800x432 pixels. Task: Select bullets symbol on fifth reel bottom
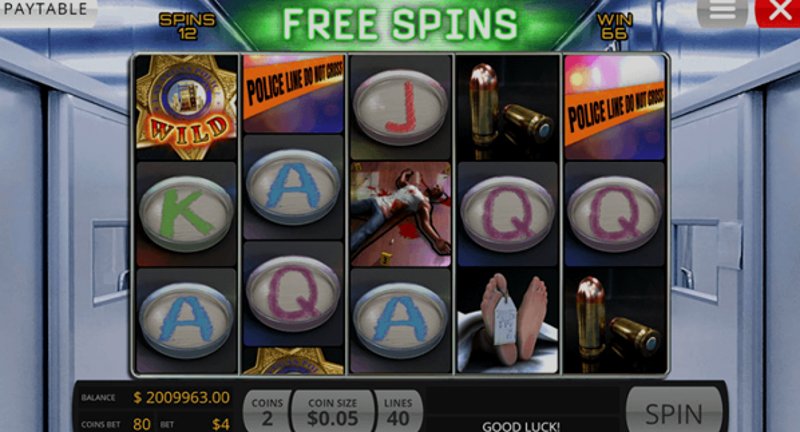[x=615, y=321]
